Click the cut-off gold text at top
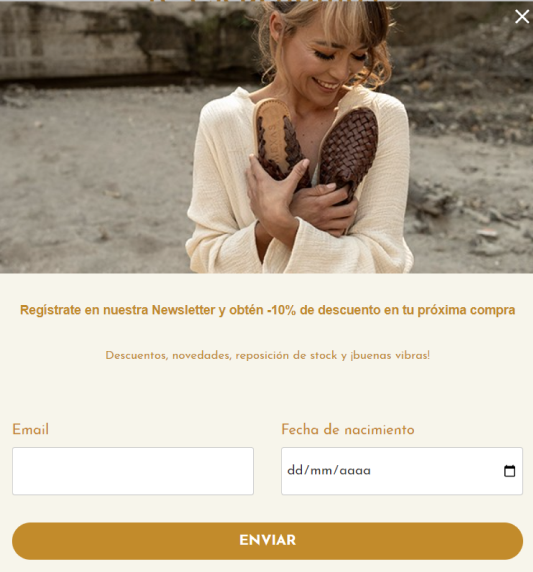This screenshot has height=572, width=533. [x=264, y=1]
